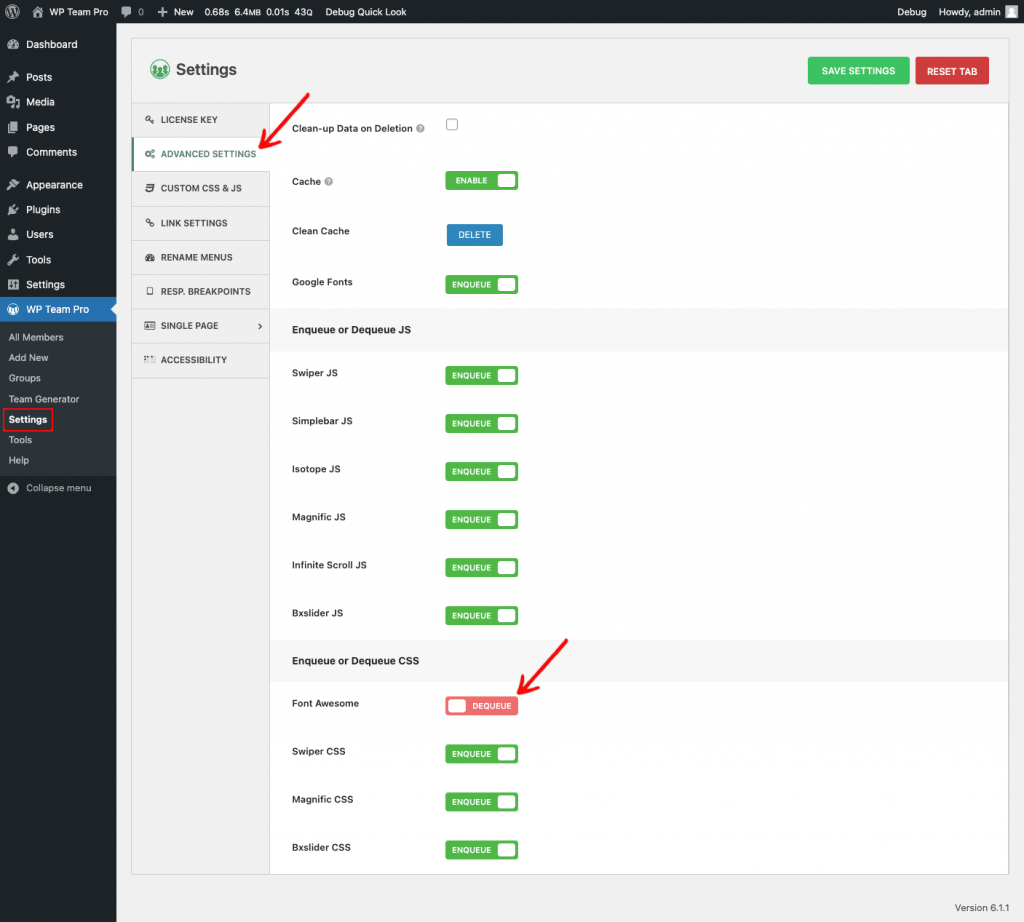Click the License Key key icon
Image resolution: width=1024 pixels, height=922 pixels.
pos(150,119)
